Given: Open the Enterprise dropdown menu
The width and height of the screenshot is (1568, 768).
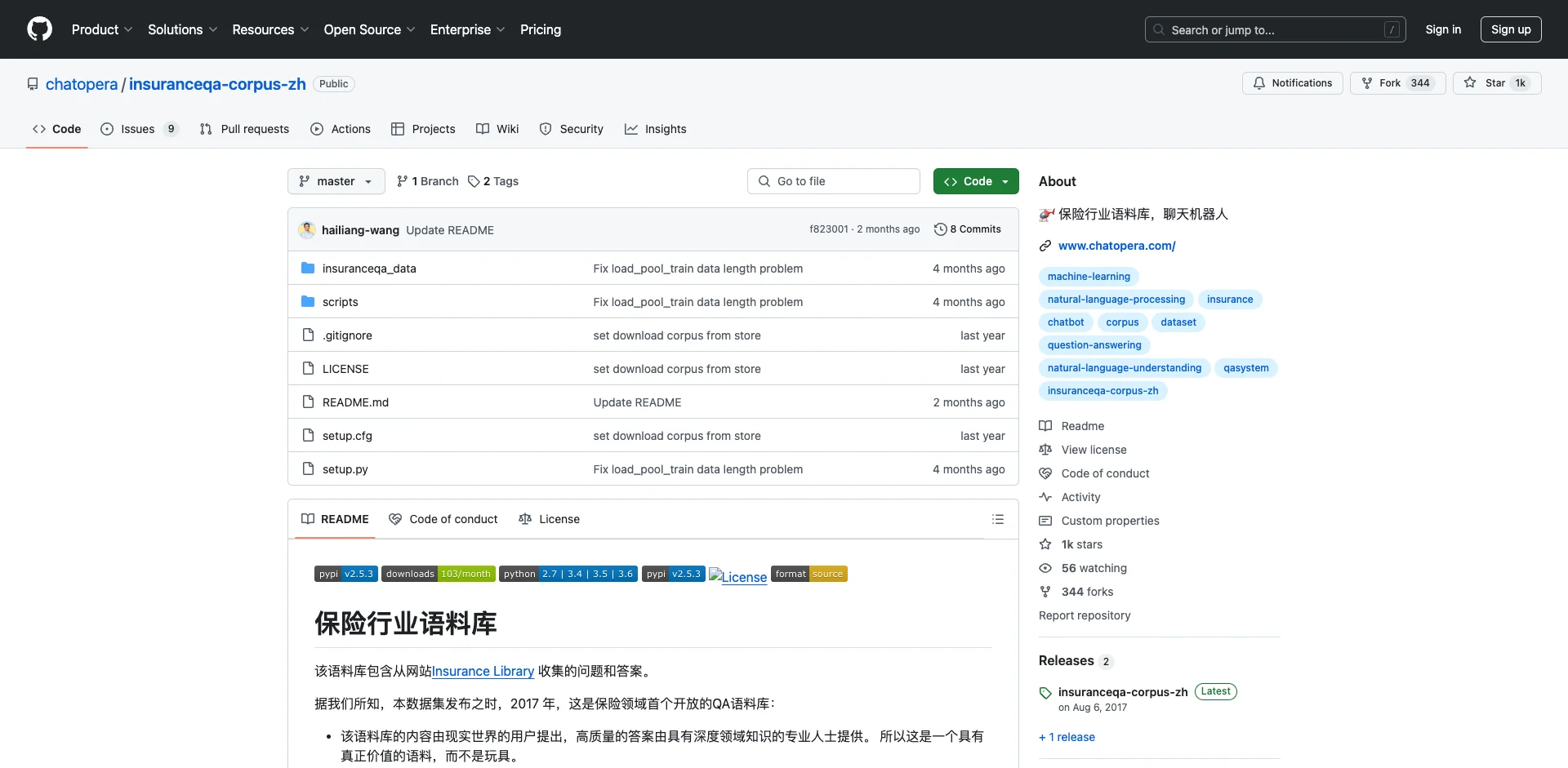Looking at the screenshot, I should (x=468, y=29).
